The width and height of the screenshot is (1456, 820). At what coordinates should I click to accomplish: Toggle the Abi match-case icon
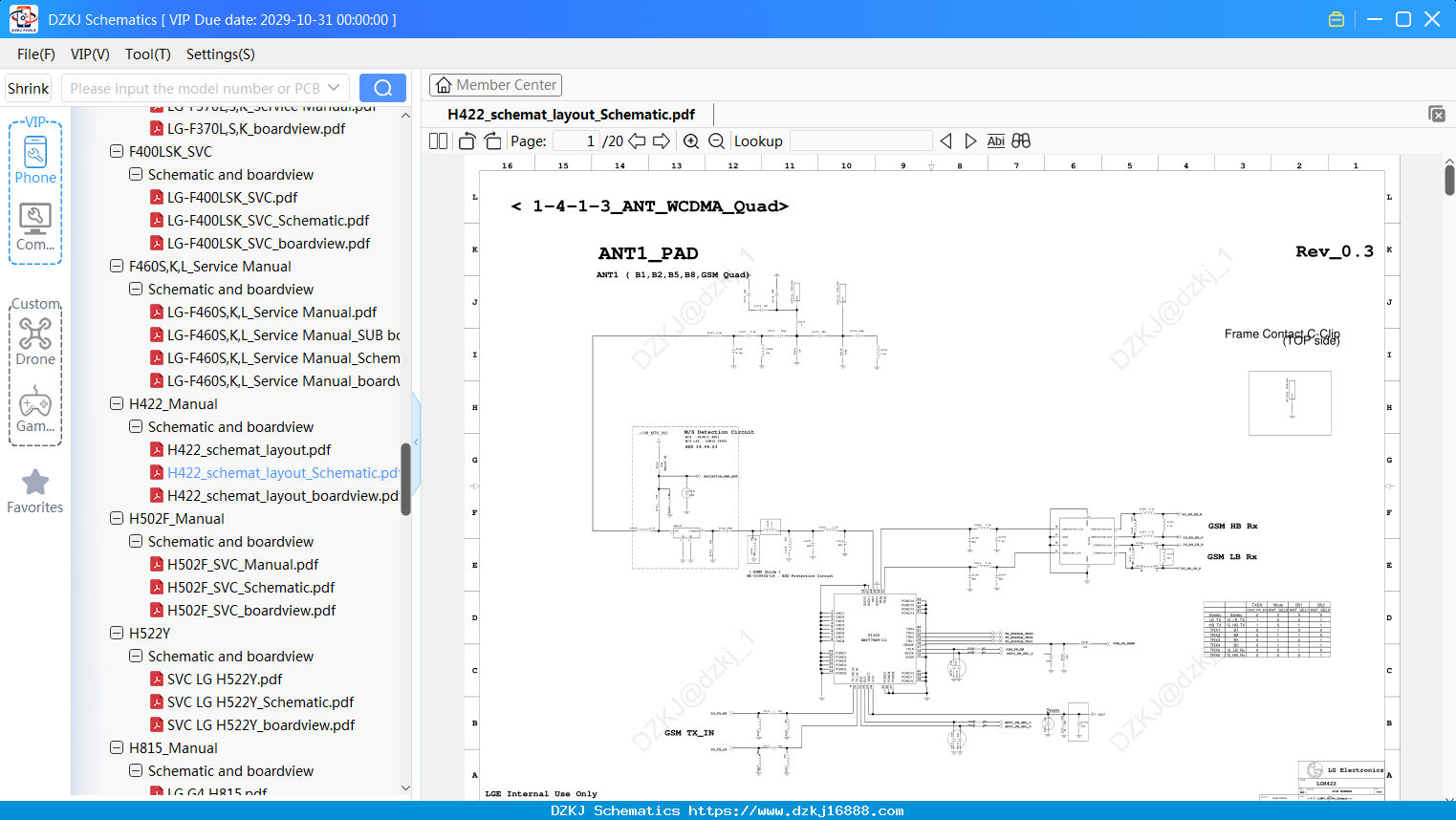click(x=995, y=141)
